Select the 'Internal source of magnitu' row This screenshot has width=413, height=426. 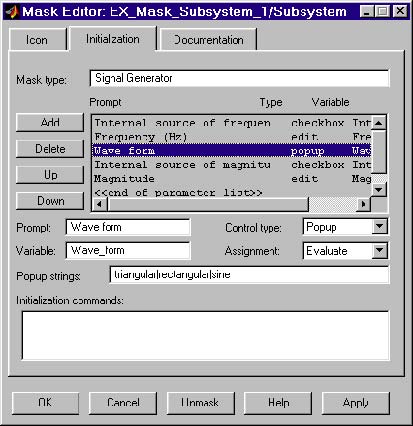232,165
